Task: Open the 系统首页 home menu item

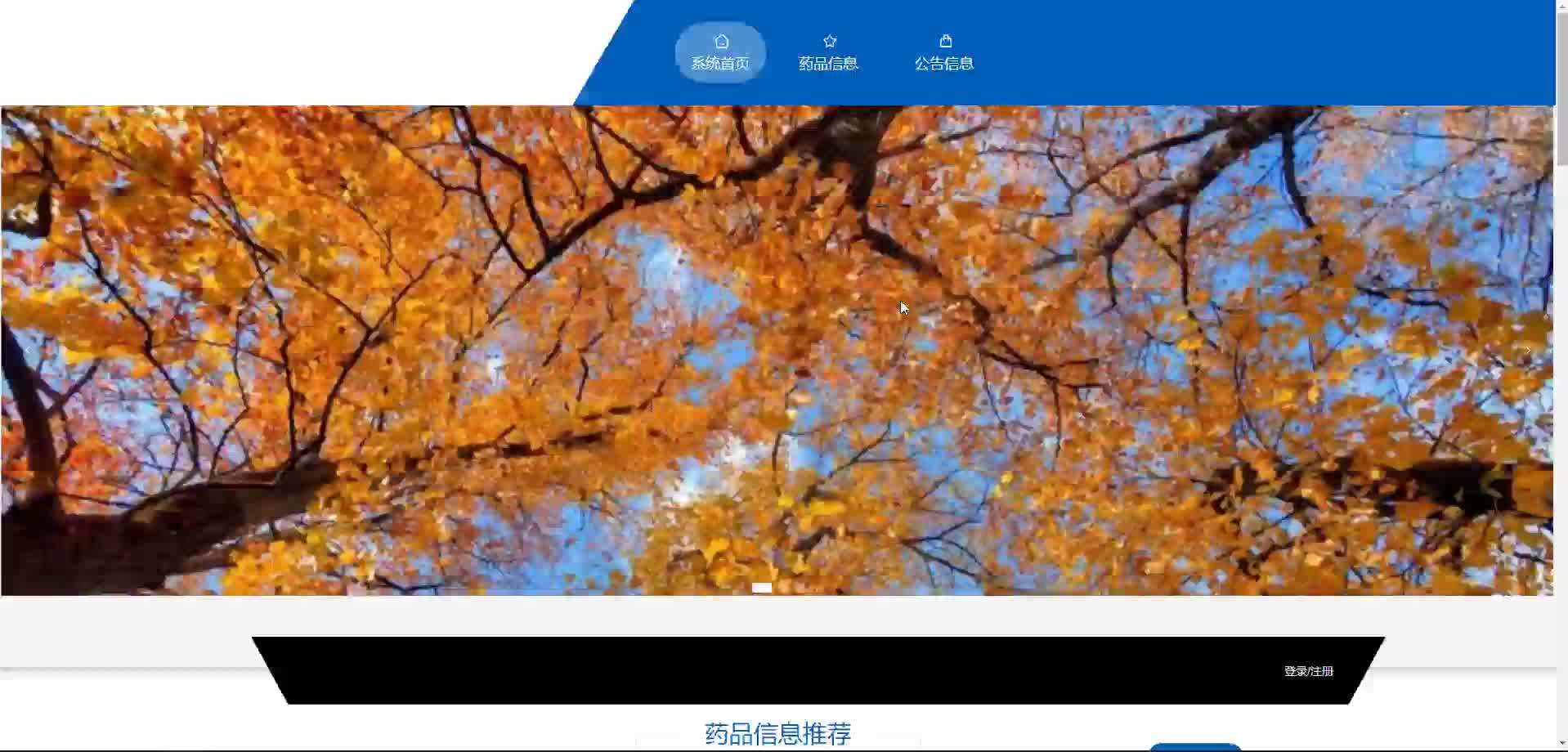Action: 720,52
